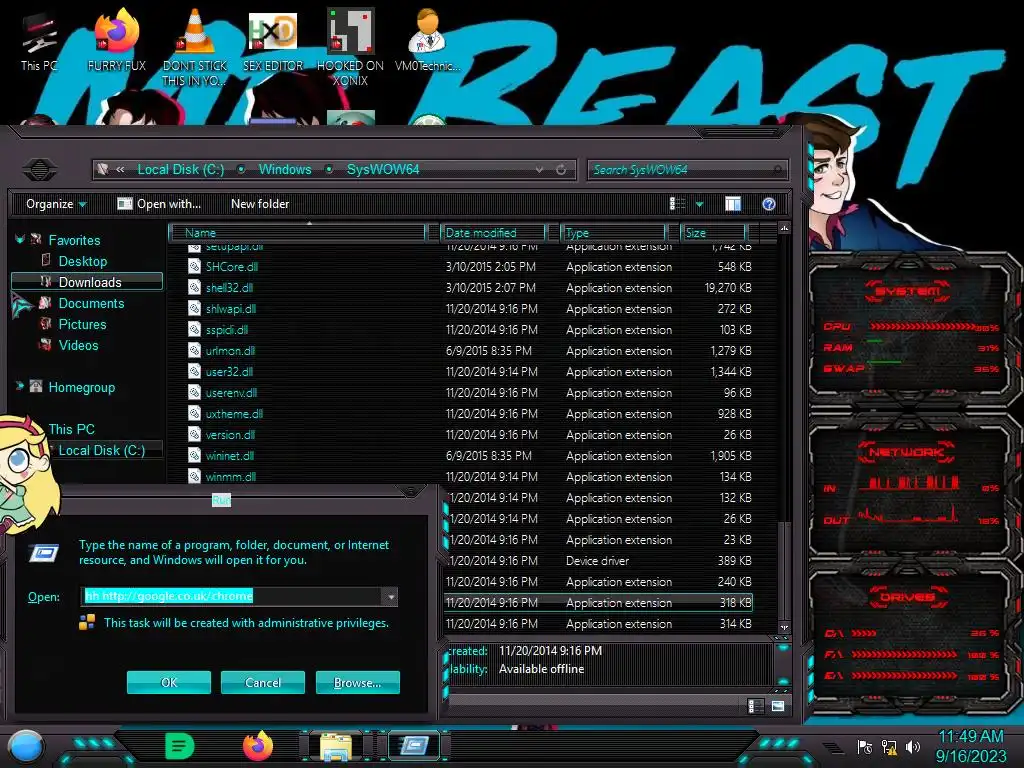Sort by the Size column header
Viewport: 1024px width, 768px height.
point(713,232)
